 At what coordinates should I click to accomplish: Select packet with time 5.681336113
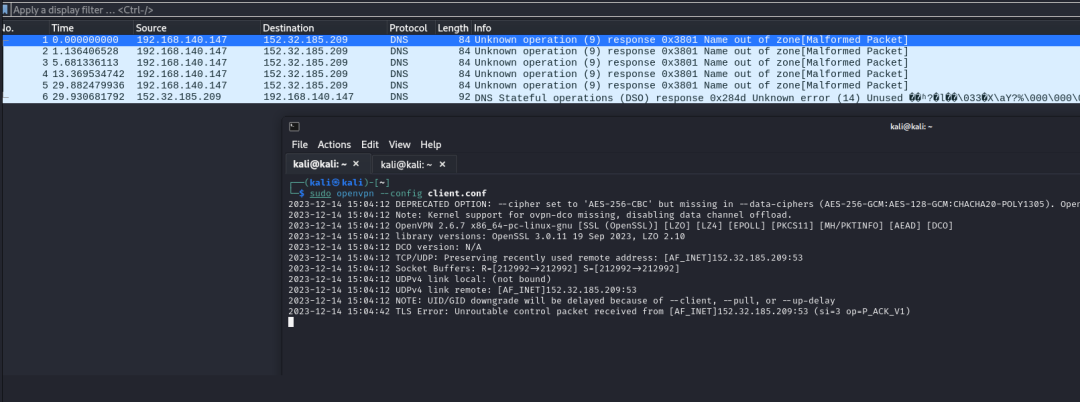(x=540, y=63)
